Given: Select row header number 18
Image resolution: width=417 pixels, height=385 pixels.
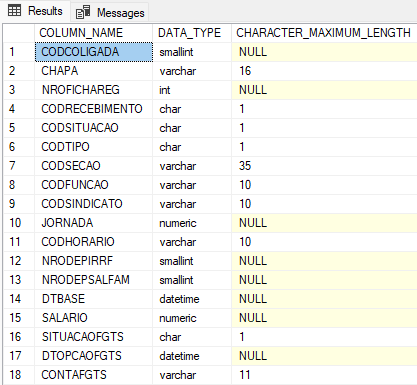Looking at the screenshot, I should tap(19, 375).
